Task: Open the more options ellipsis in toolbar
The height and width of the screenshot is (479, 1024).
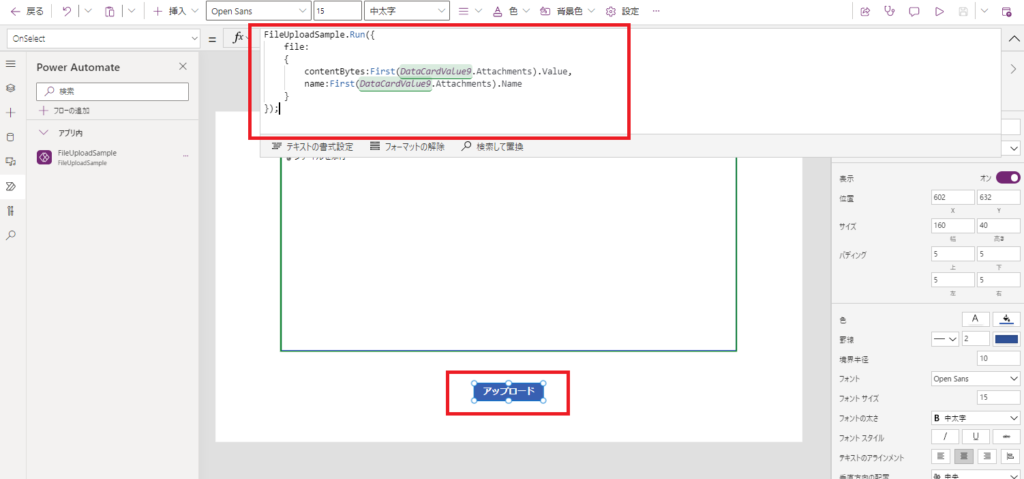Action: coord(656,11)
